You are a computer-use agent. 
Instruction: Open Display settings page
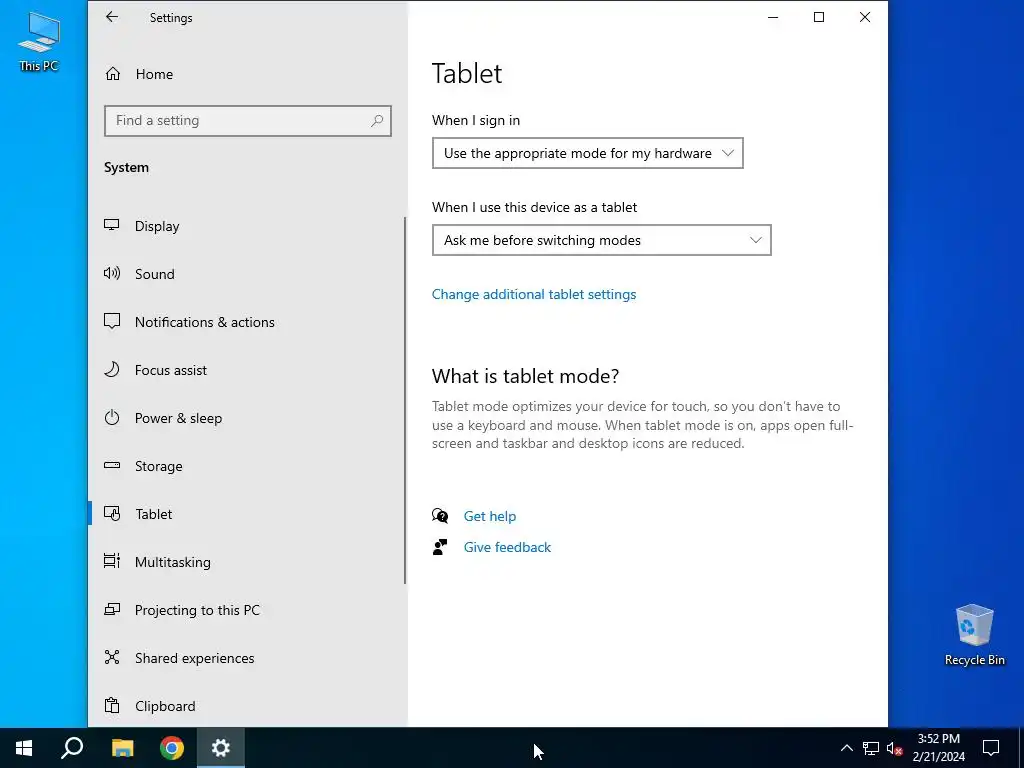coord(248,226)
